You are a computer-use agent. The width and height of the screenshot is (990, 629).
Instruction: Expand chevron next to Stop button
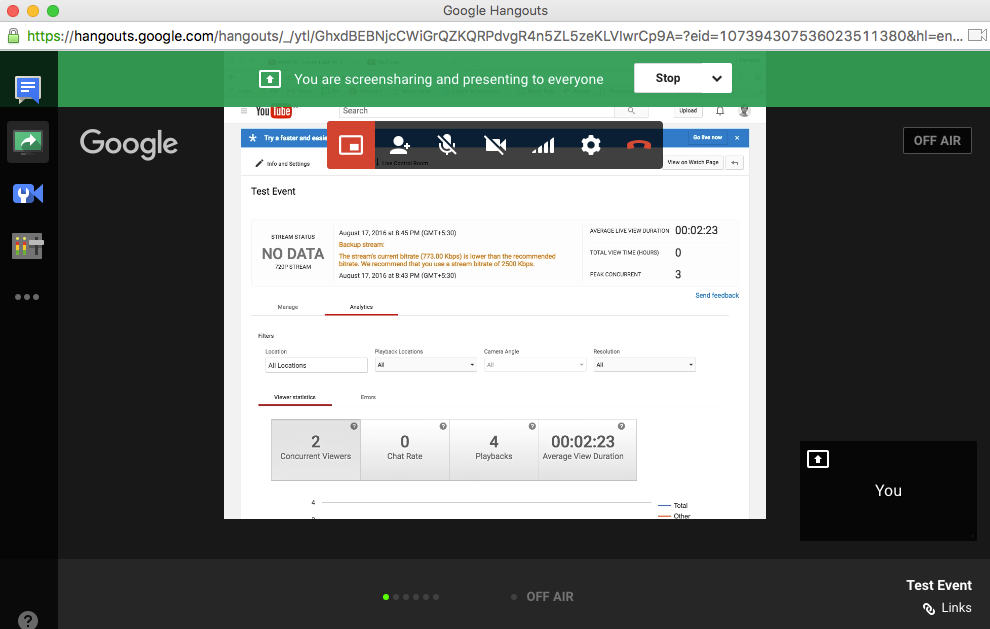tap(717, 78)
